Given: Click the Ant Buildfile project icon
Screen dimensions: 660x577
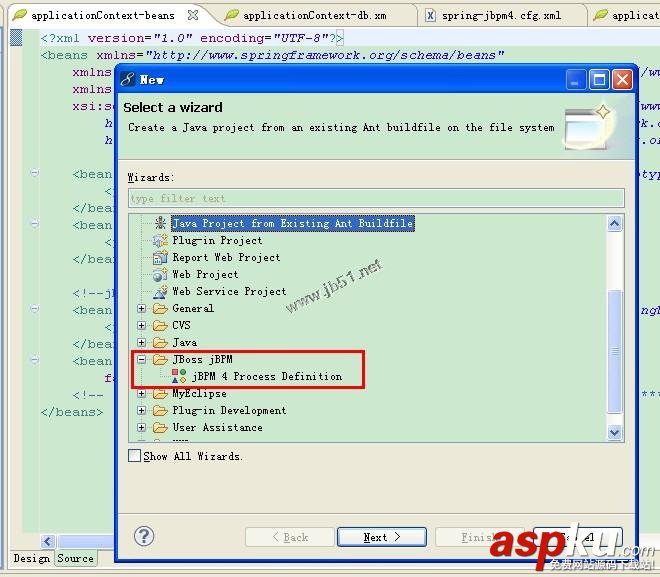Looking at the screenshot, I should (160, 223).
